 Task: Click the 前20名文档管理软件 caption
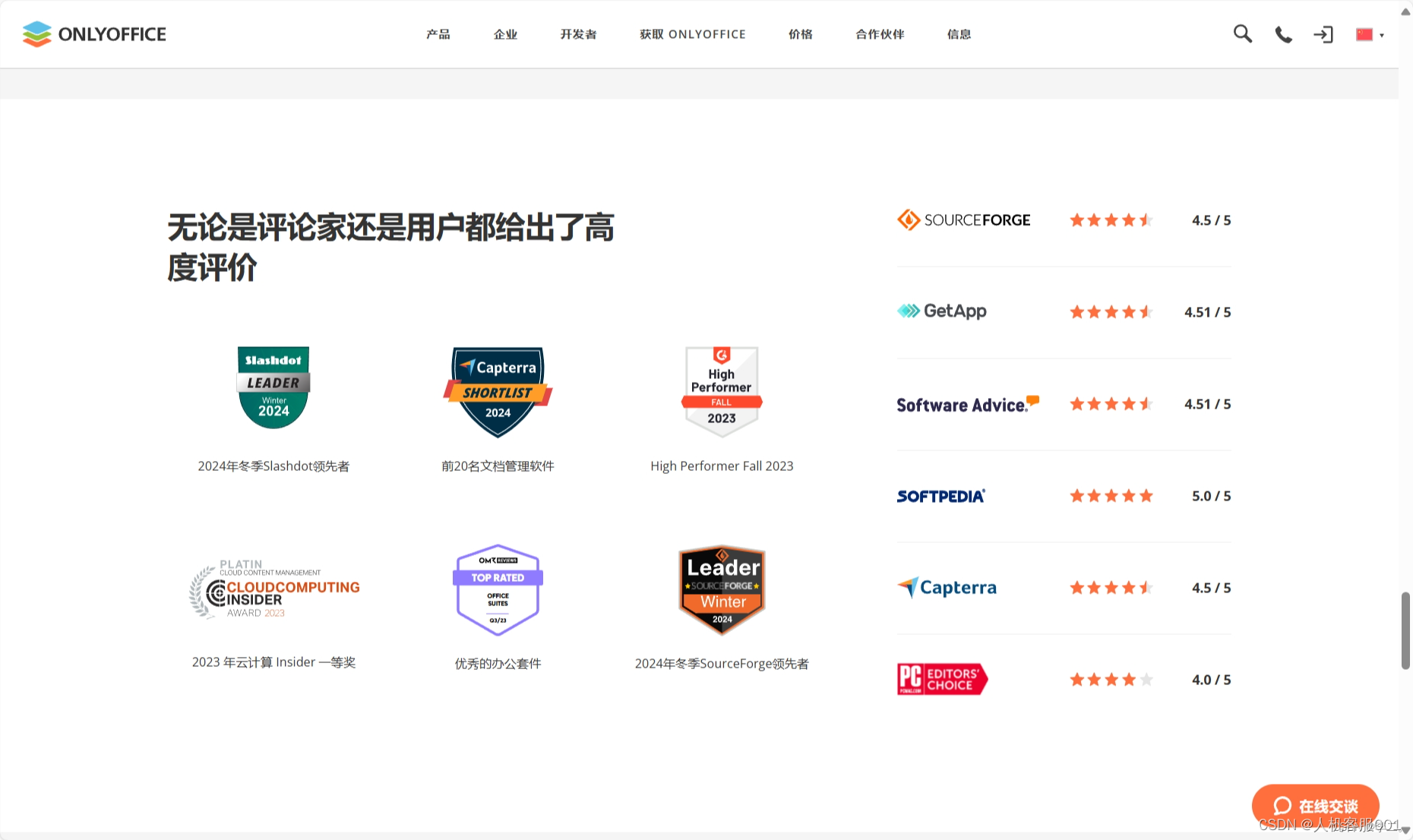498,466
